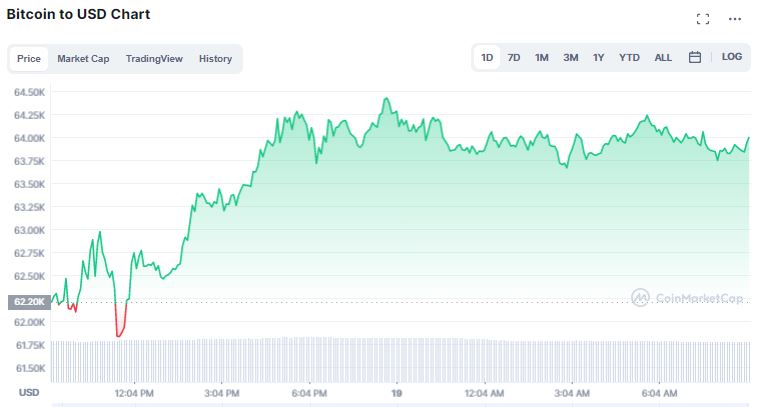Click the 12:04 PM time label
This screenshot has width=763, height=407.
[134, 393]
